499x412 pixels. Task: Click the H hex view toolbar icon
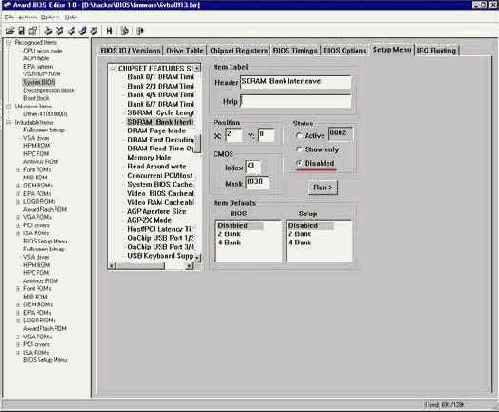109,31
